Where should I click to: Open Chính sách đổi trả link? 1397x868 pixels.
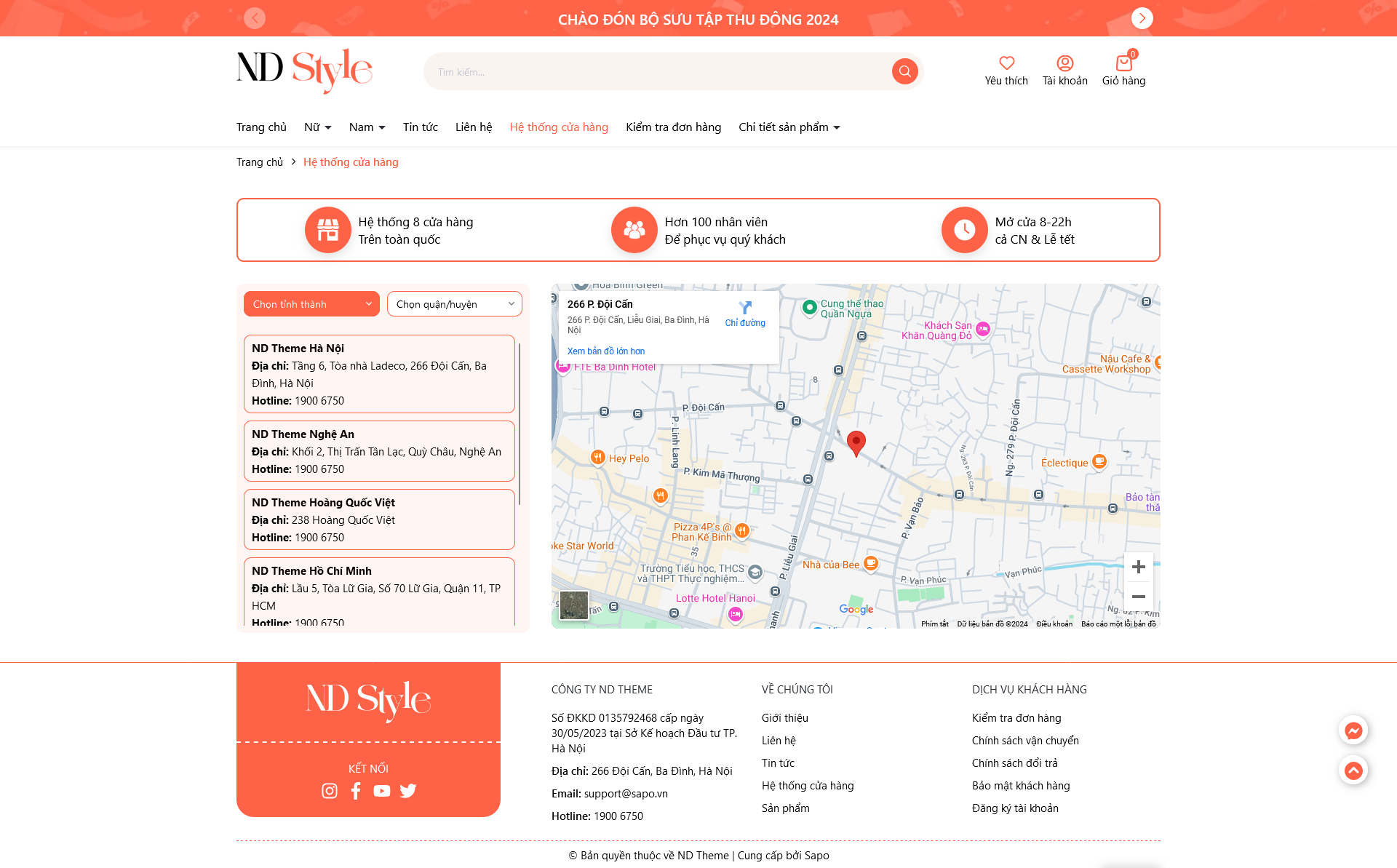(x=1015, y=763)
